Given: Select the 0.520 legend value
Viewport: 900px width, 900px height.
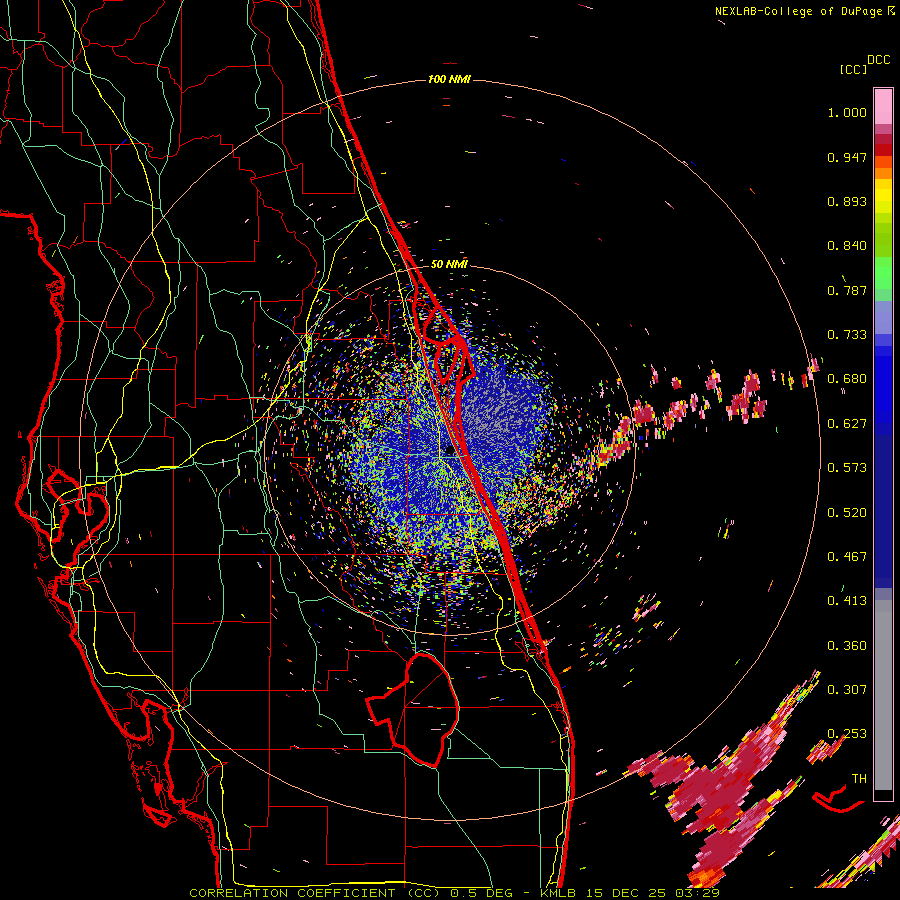Looking at the screenshot, I should click(847, 513).
